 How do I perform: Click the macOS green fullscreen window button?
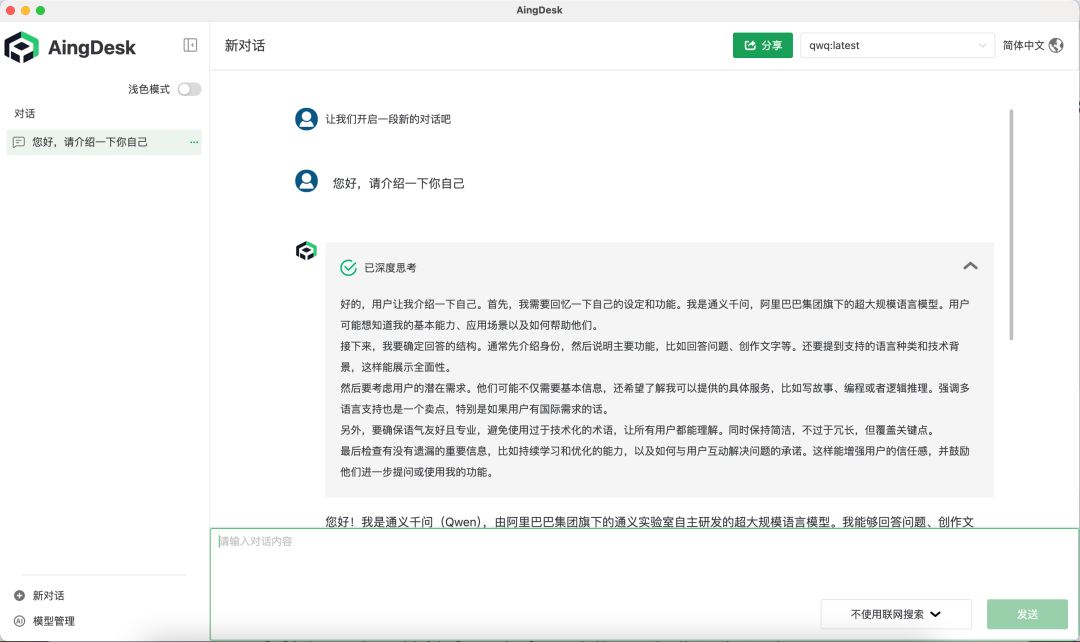[x=41, y=10]
